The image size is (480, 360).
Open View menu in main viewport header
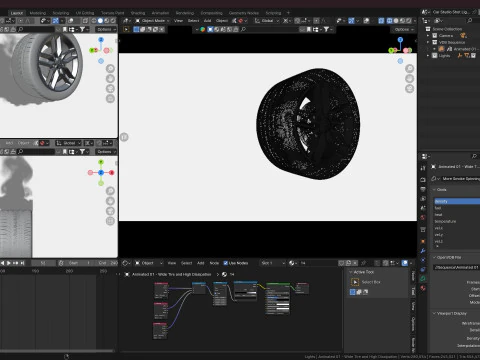click(178, 21)
